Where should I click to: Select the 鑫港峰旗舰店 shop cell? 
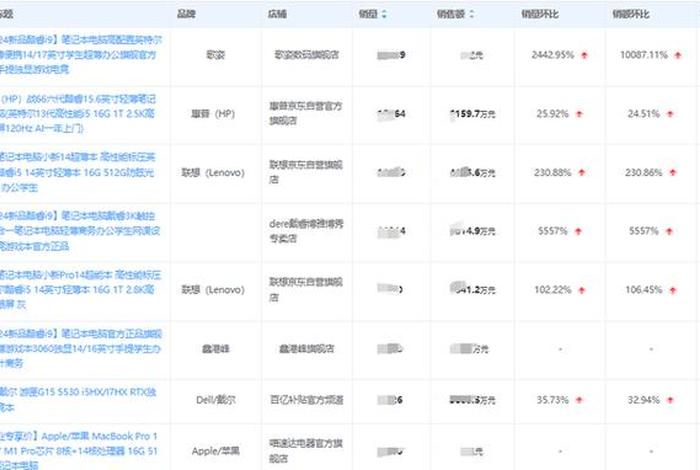point(307,349)
